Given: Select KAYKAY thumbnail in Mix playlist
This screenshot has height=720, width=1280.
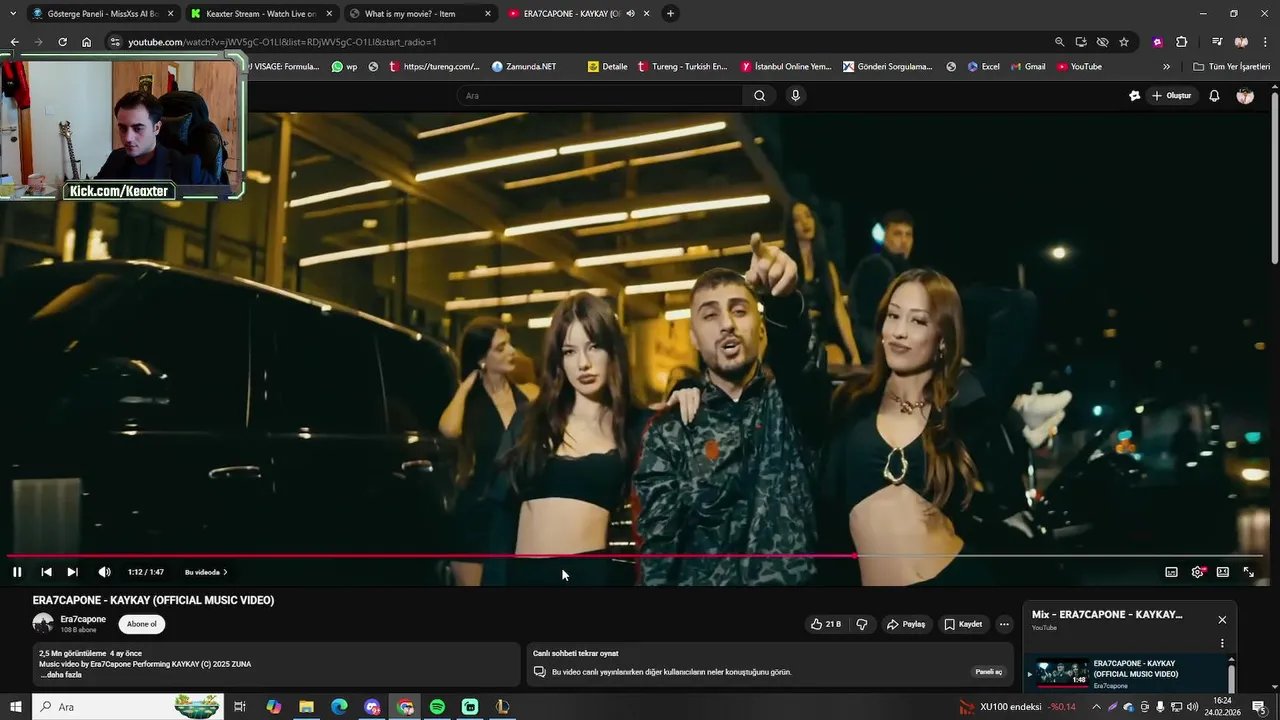Looking at the screenshot, I should pyautogui.click(x=1062, y=672).
